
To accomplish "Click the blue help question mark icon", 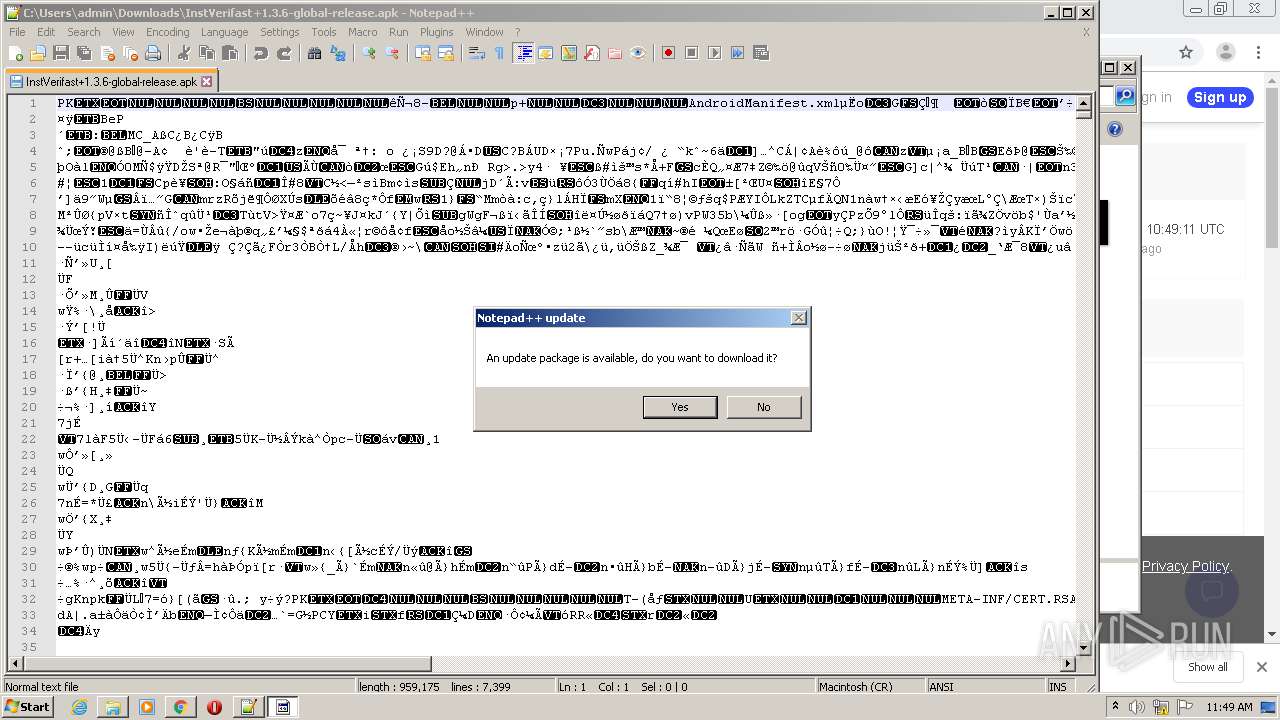I will [x=1115, y=129].
